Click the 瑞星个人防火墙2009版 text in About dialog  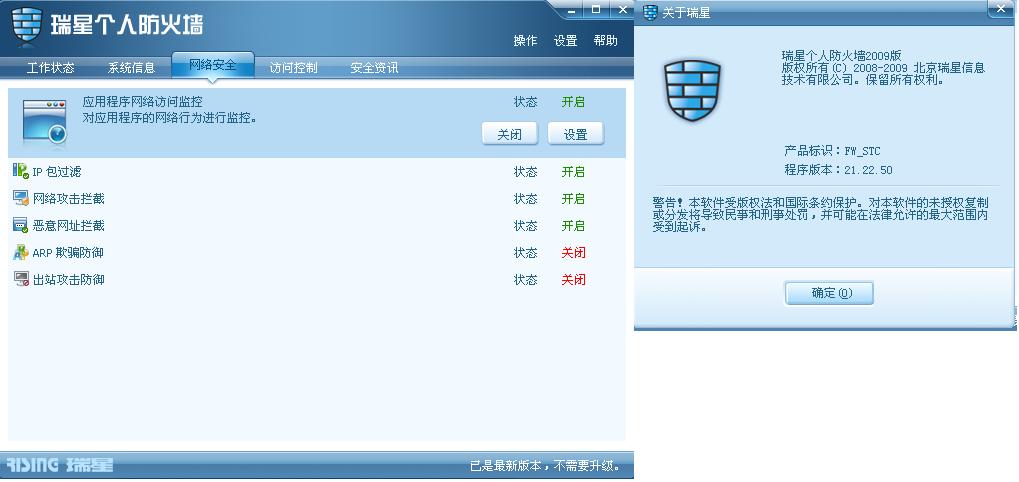point(842,56)
